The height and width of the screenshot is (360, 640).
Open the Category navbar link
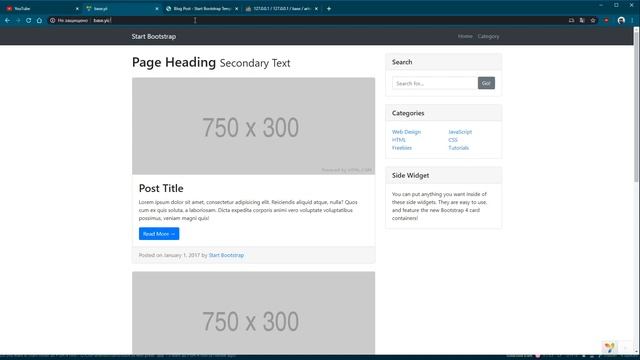[x=488, y=36]
